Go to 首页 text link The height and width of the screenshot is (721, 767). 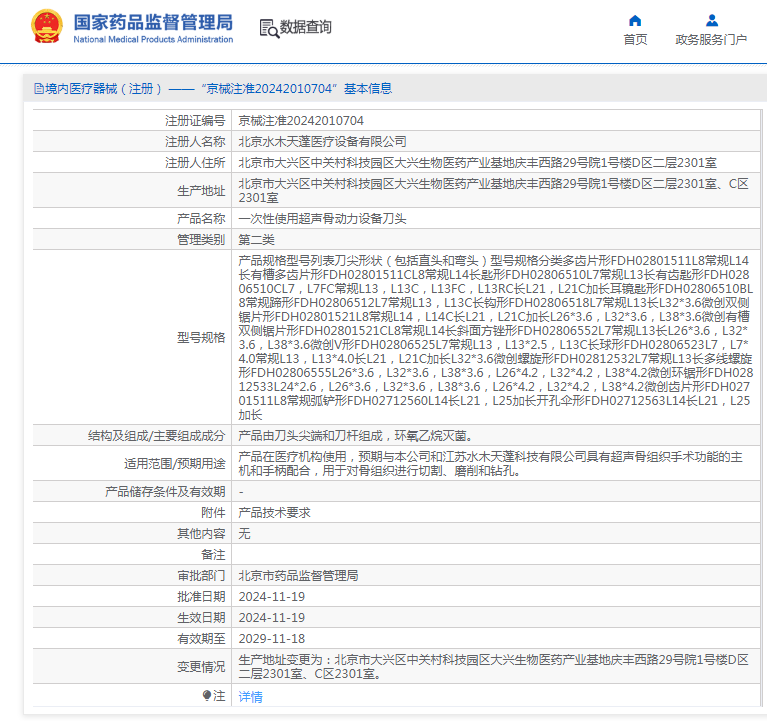(635, 40)
